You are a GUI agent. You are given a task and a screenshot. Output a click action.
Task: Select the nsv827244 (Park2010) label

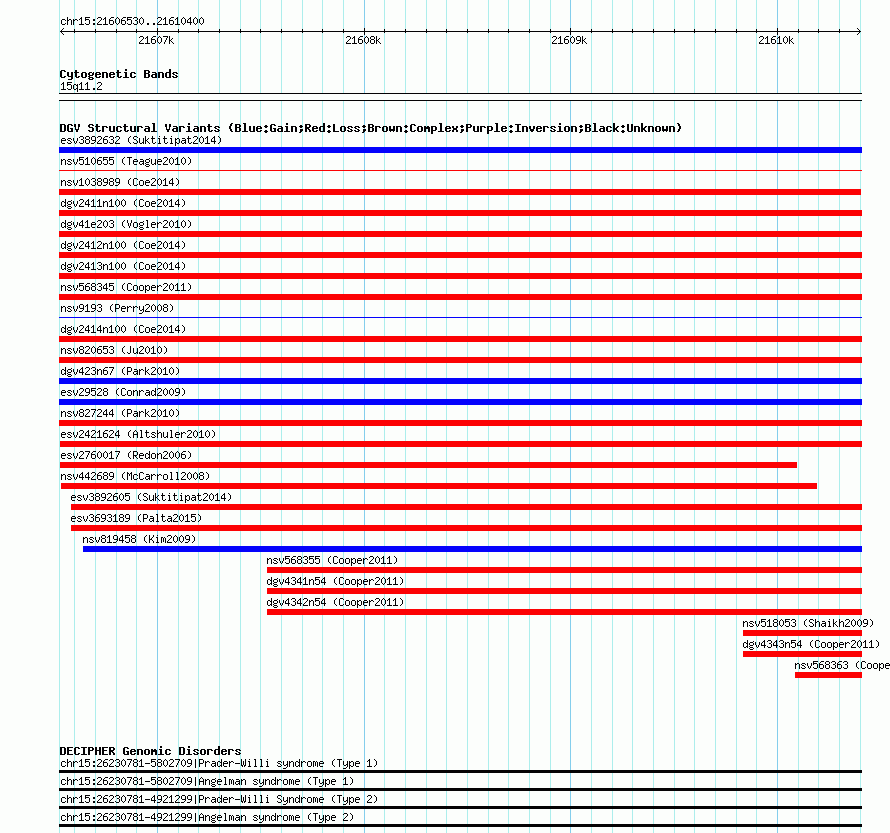120,413
